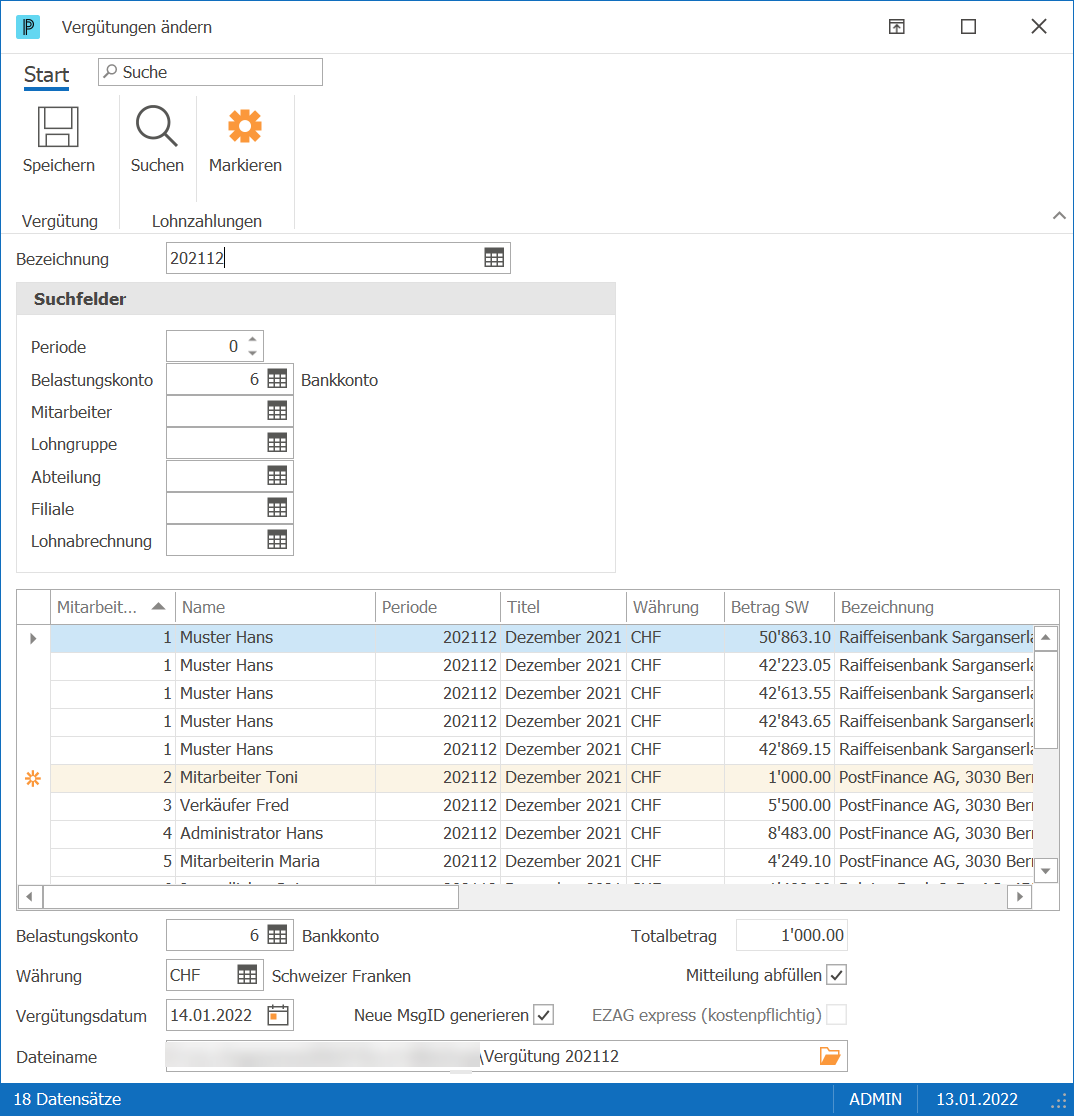Open the Lohnabrechnung lookup grid
This screenshot has height=1116, width=1074.
click(277, 539)
